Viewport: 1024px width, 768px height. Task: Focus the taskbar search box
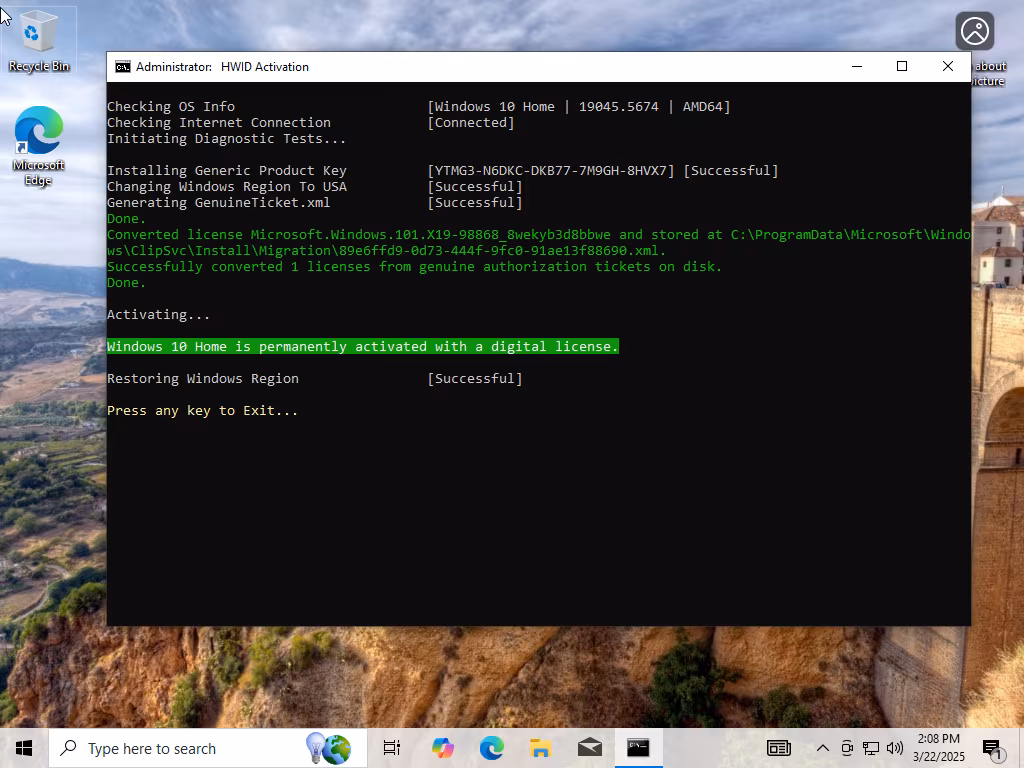[207, 748]
